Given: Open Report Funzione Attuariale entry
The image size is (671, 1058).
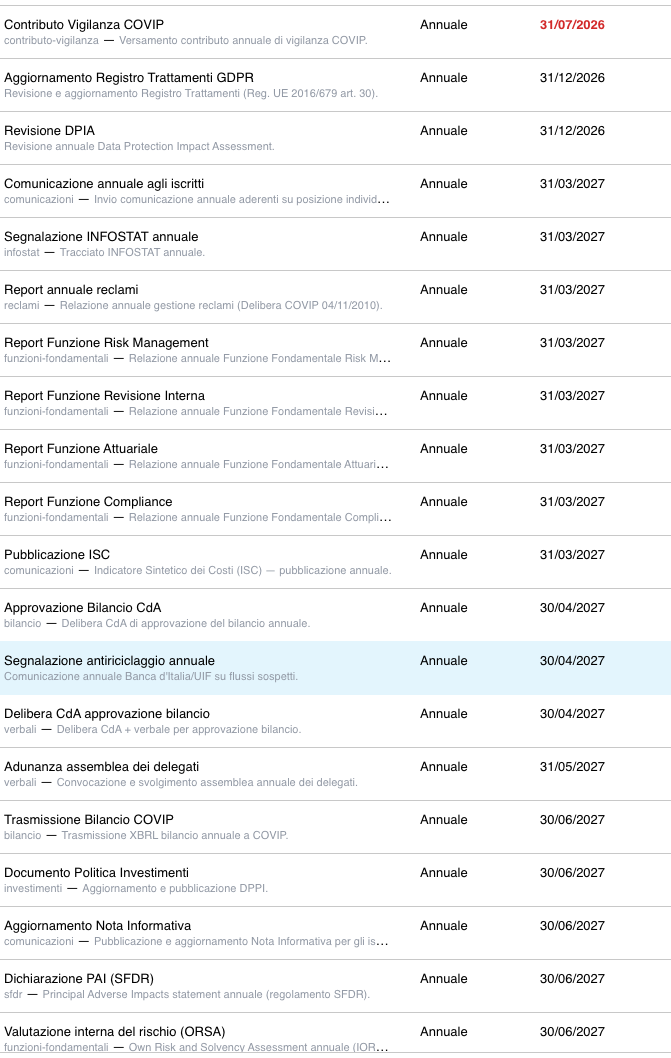Looking at the screenshot, I should [x=336, y=456].
